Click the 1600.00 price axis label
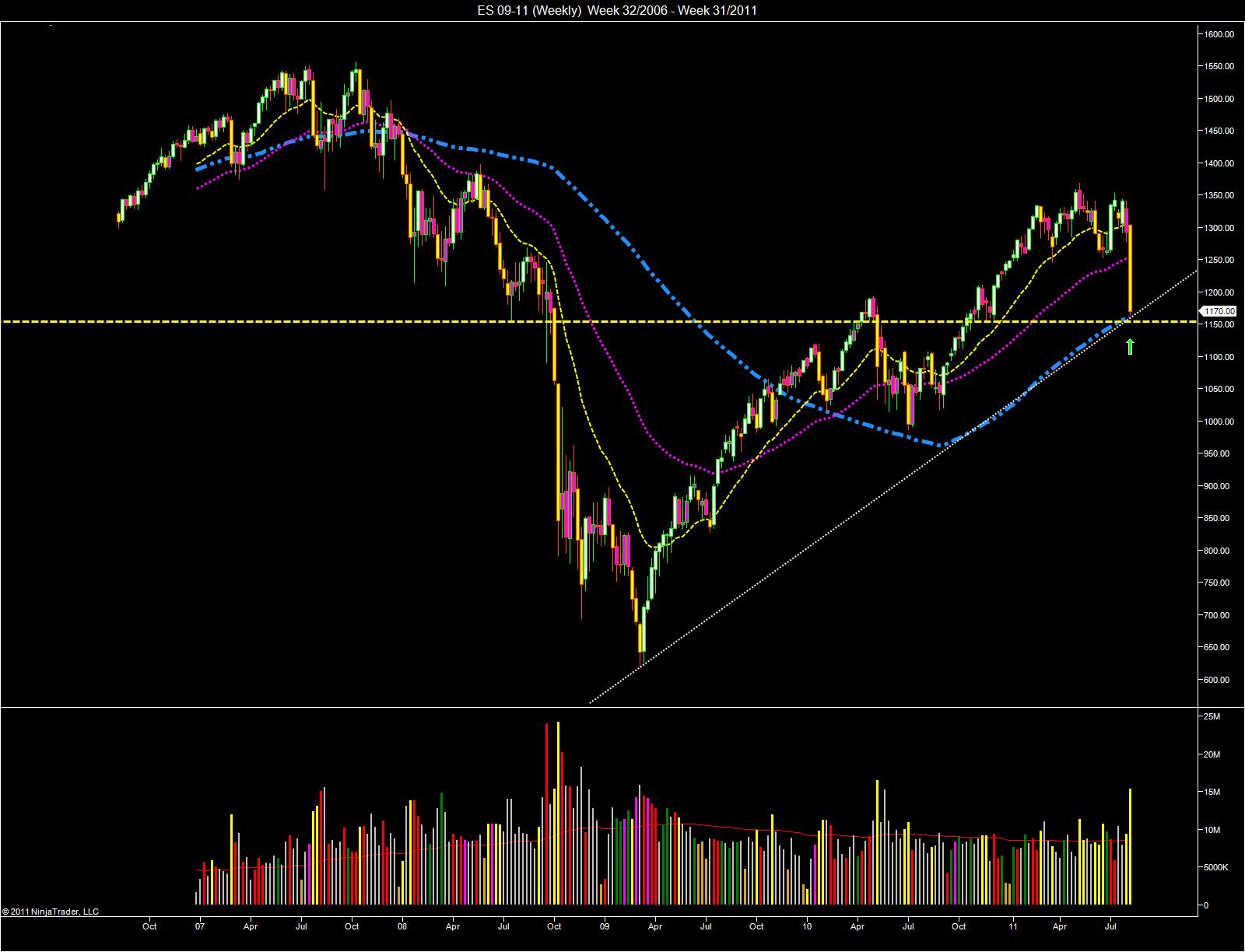 [x=1219, y=34]
